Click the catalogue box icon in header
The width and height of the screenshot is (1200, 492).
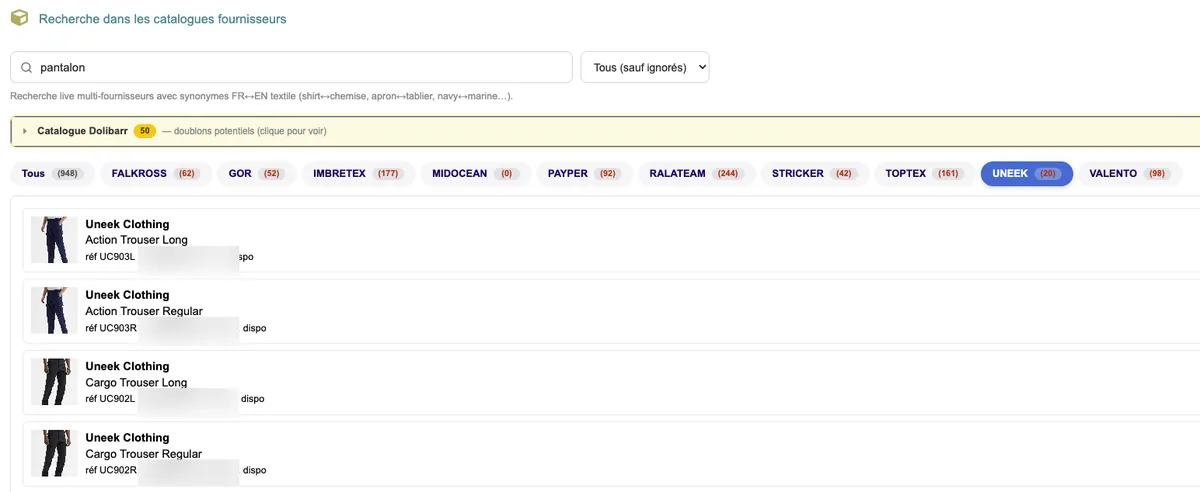coord(19,18)
